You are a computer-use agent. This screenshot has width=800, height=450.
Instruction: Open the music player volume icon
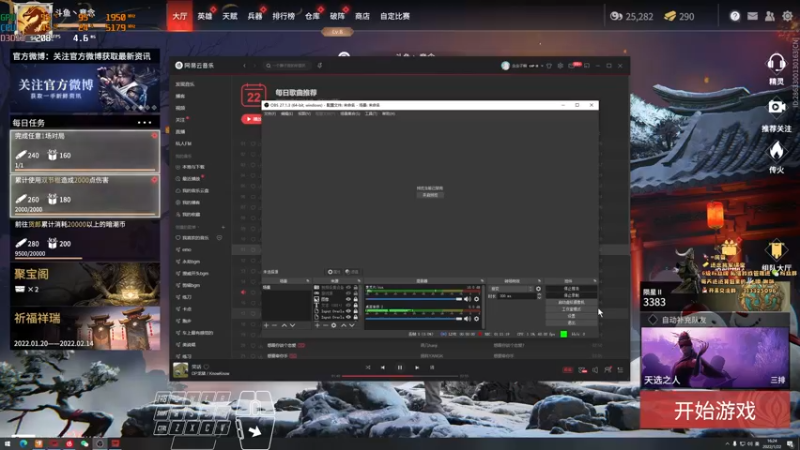click(x=595, y=370)
